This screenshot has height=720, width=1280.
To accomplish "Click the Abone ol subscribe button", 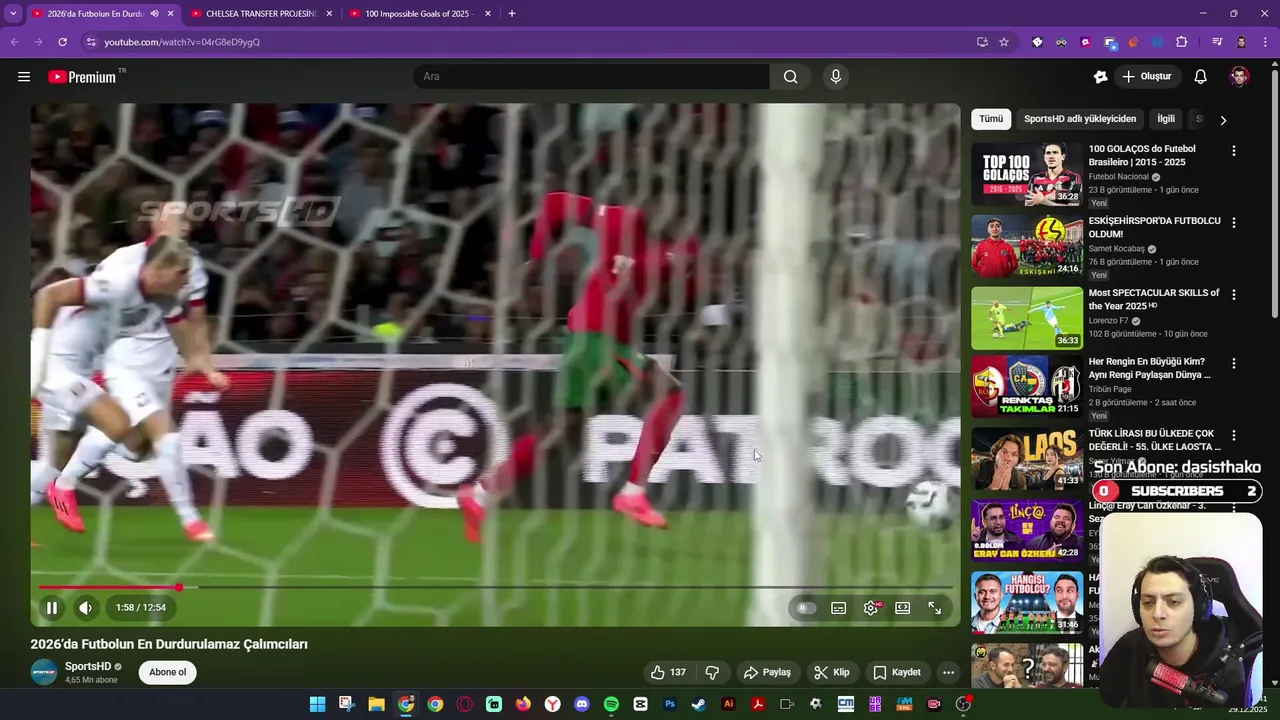I will click(167, 672).
